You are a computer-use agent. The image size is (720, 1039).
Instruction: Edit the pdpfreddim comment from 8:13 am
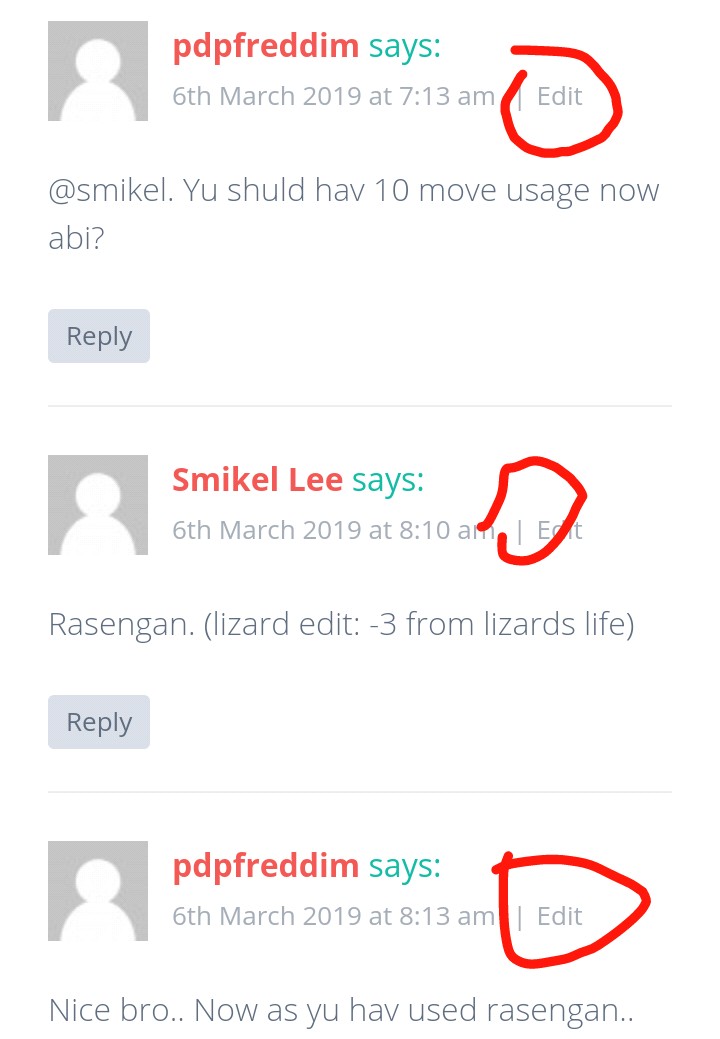[x=559, y=916]
